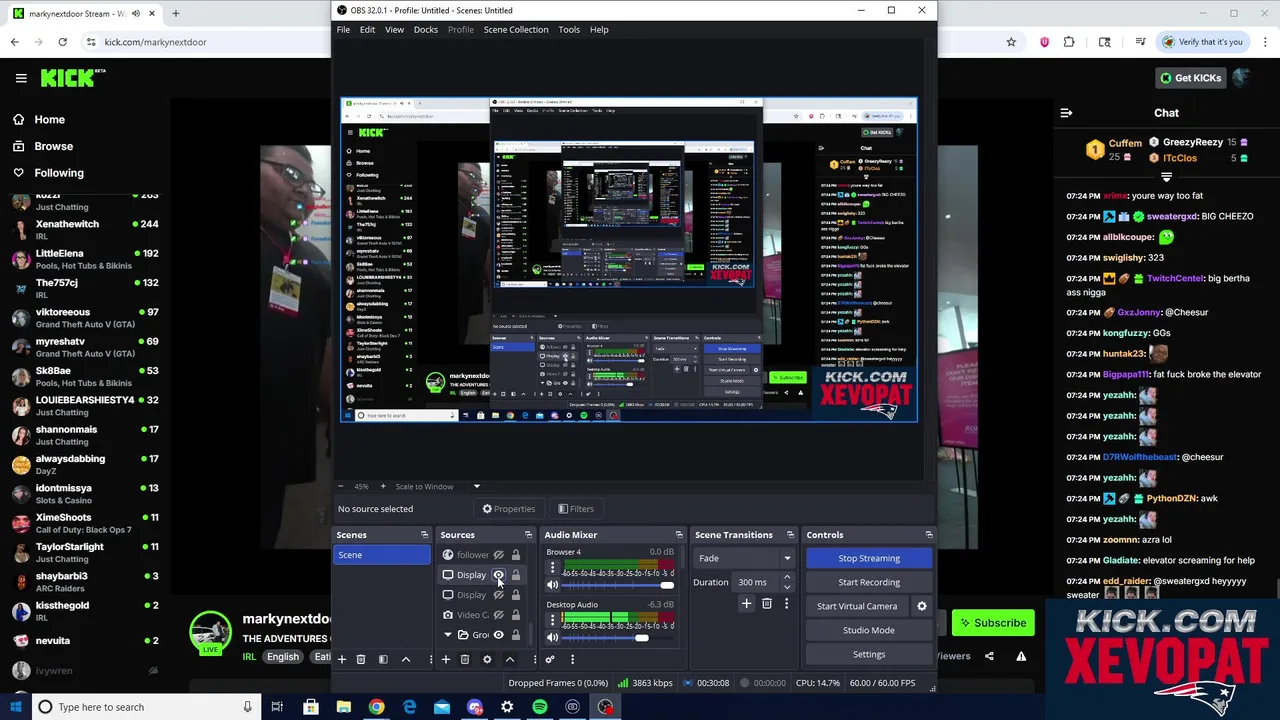Hide the Group source with eye icon
Viewport: 1280px width, 720px height.
pyautogui.click(x=498, y=635)
